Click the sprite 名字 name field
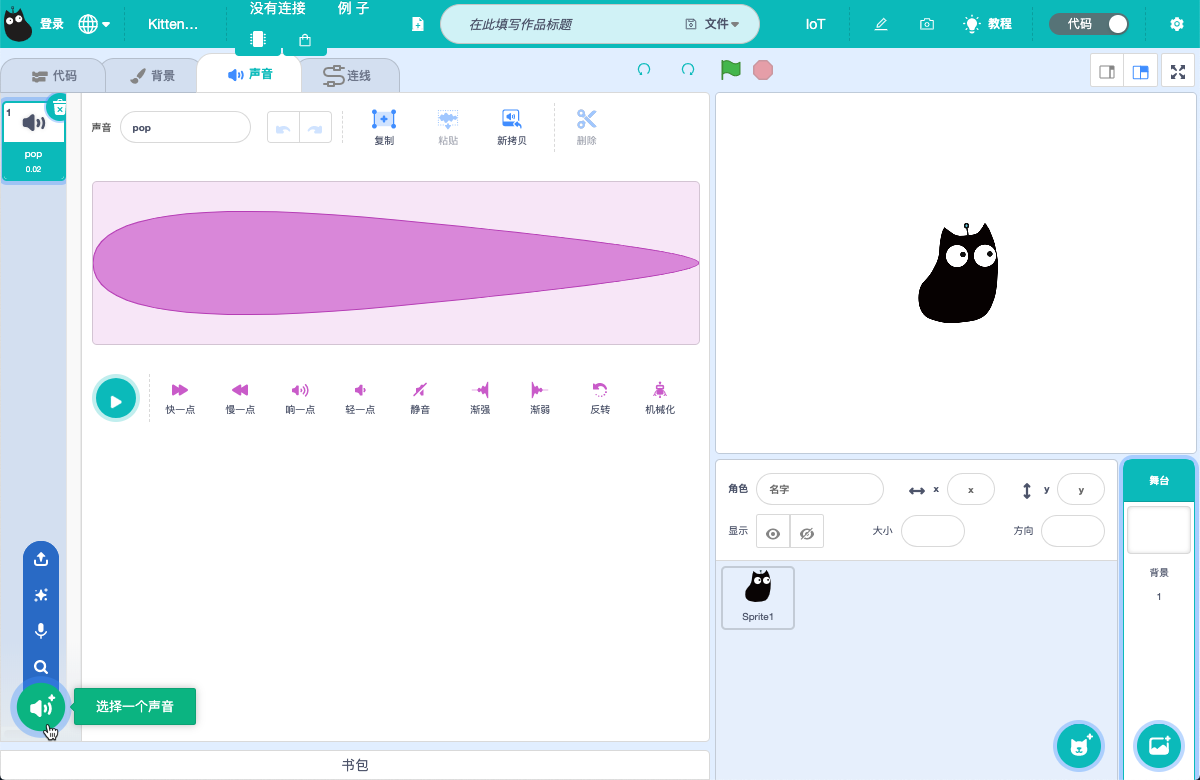This screenshot has width=1200, height=780. pos(820,489)
